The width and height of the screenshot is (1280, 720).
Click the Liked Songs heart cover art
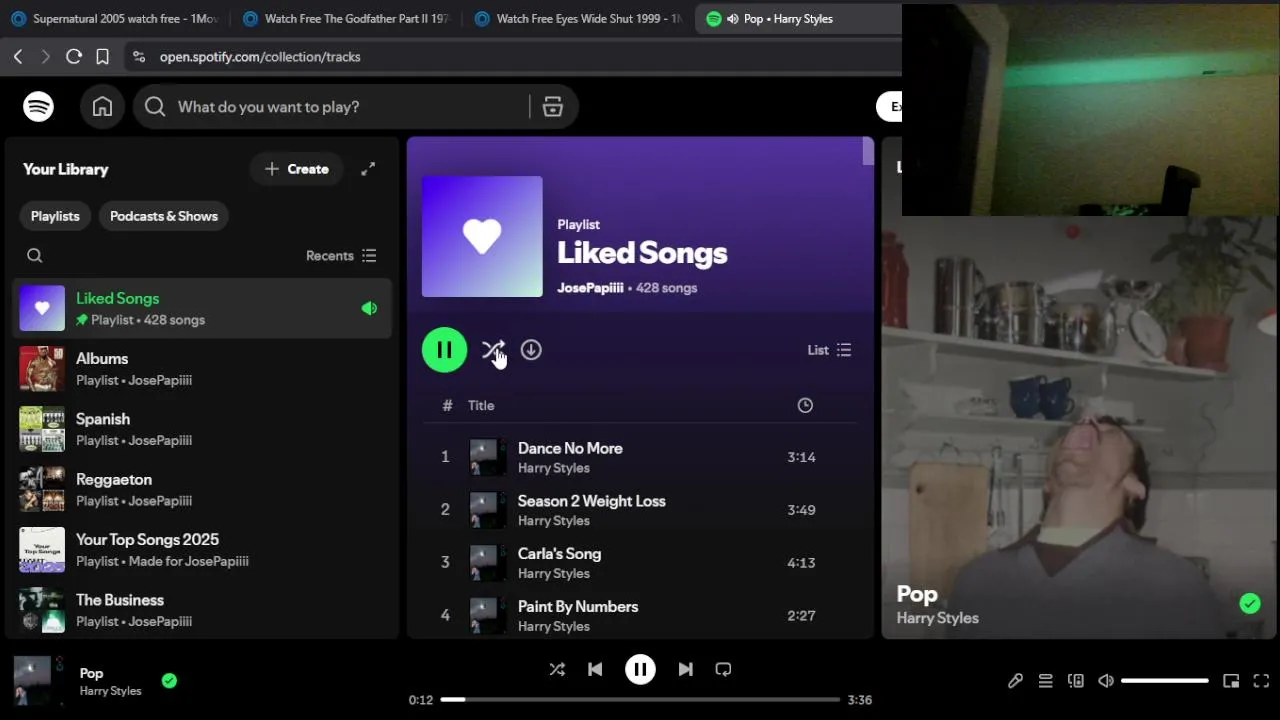482,237
